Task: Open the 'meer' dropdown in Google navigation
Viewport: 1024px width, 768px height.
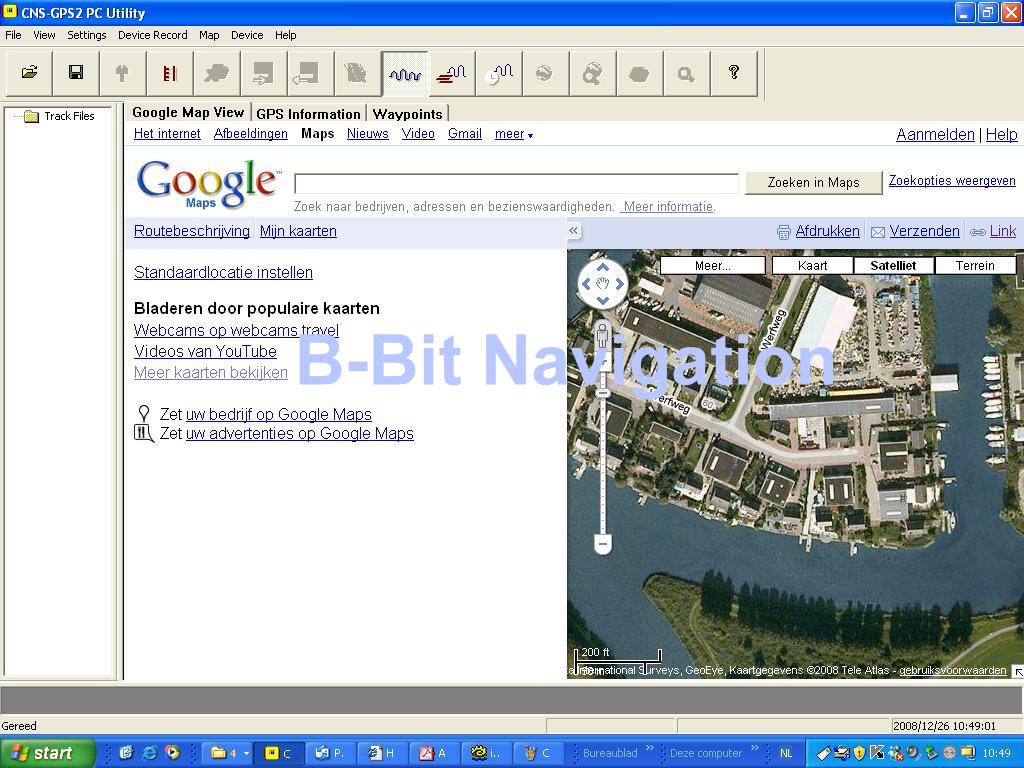Action: point(513,134)
